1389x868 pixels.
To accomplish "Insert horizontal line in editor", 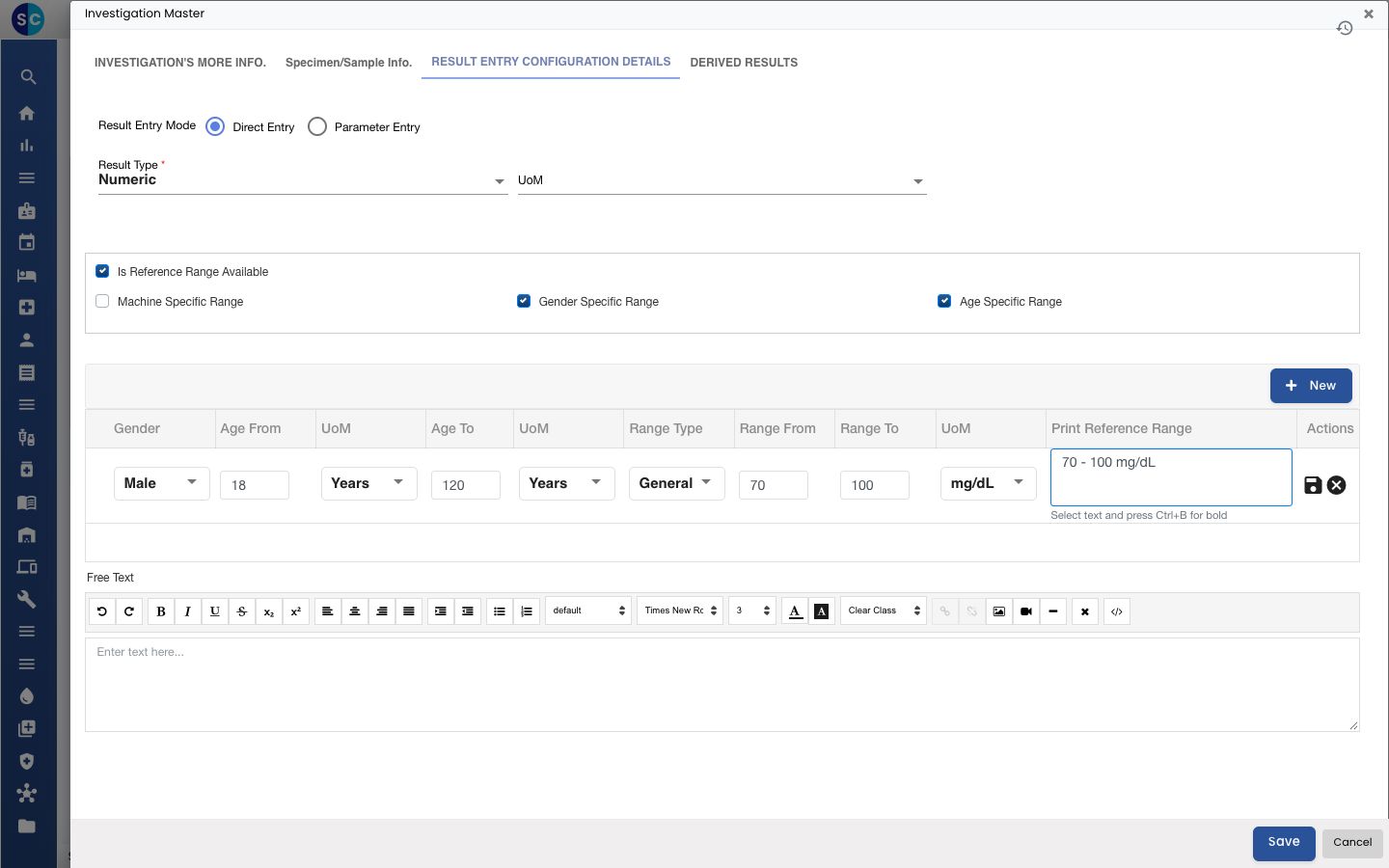I will point(1053,611).
